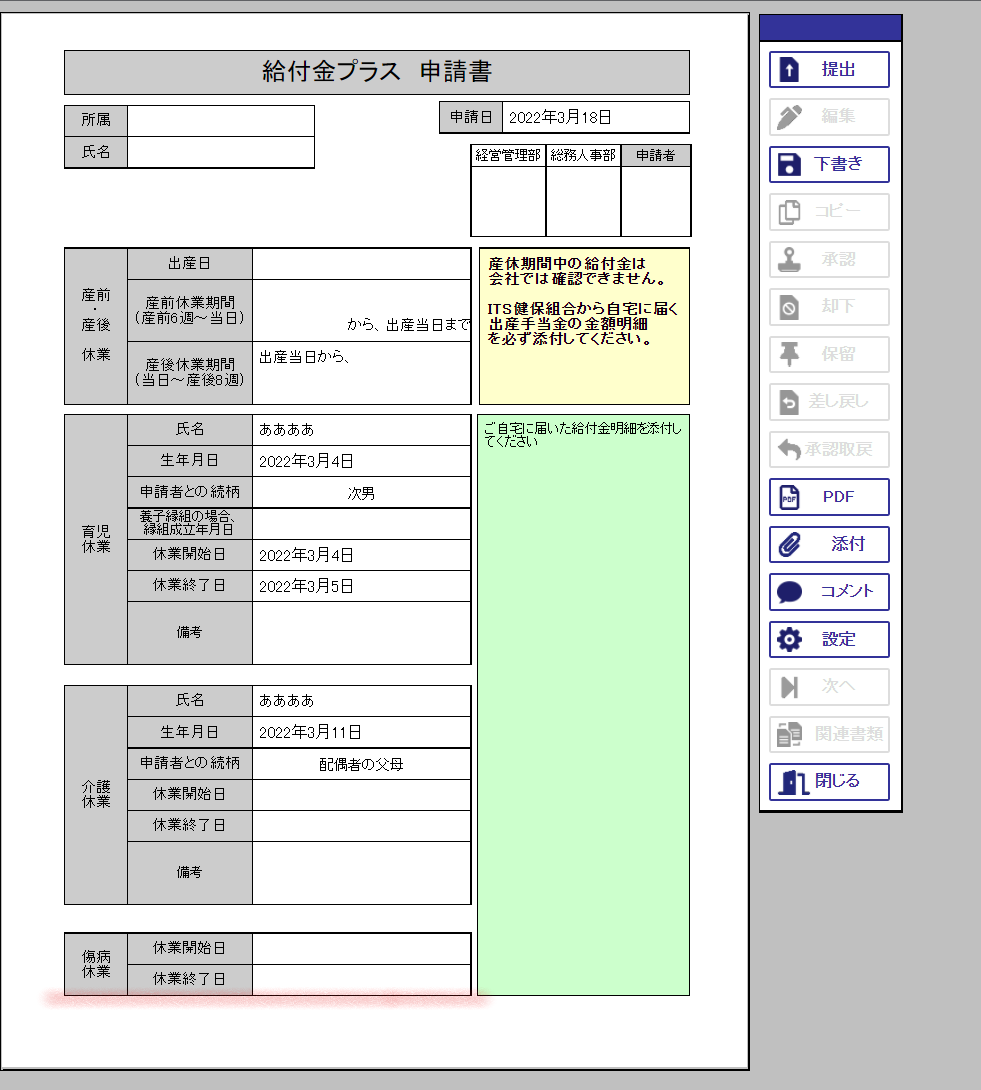Click the PDF file icon
Screen dimensions: 981x1090
[x=789, y=497]
